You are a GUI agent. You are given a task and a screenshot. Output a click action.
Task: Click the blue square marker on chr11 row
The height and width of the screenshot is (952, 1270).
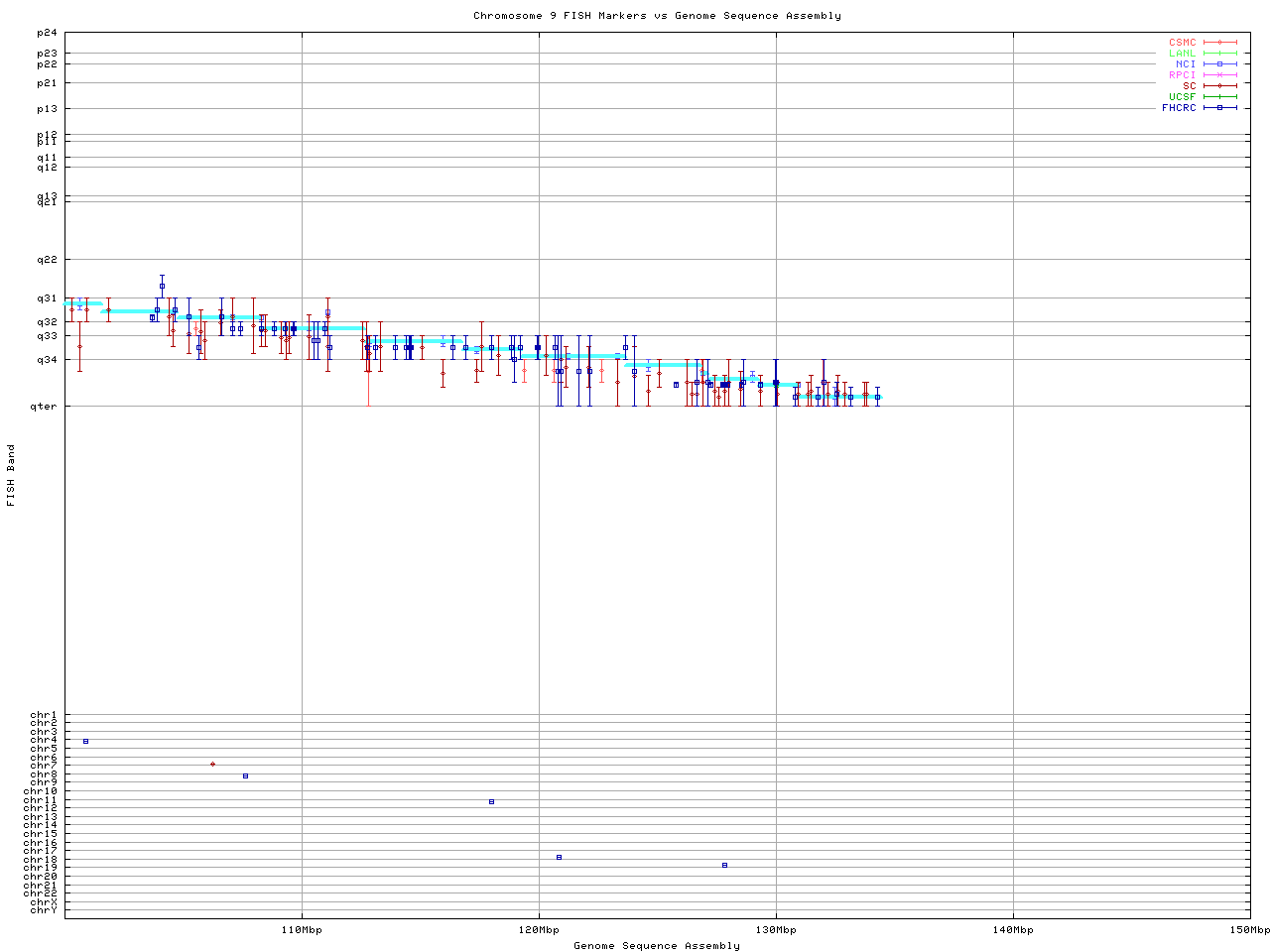click(491, 801)
